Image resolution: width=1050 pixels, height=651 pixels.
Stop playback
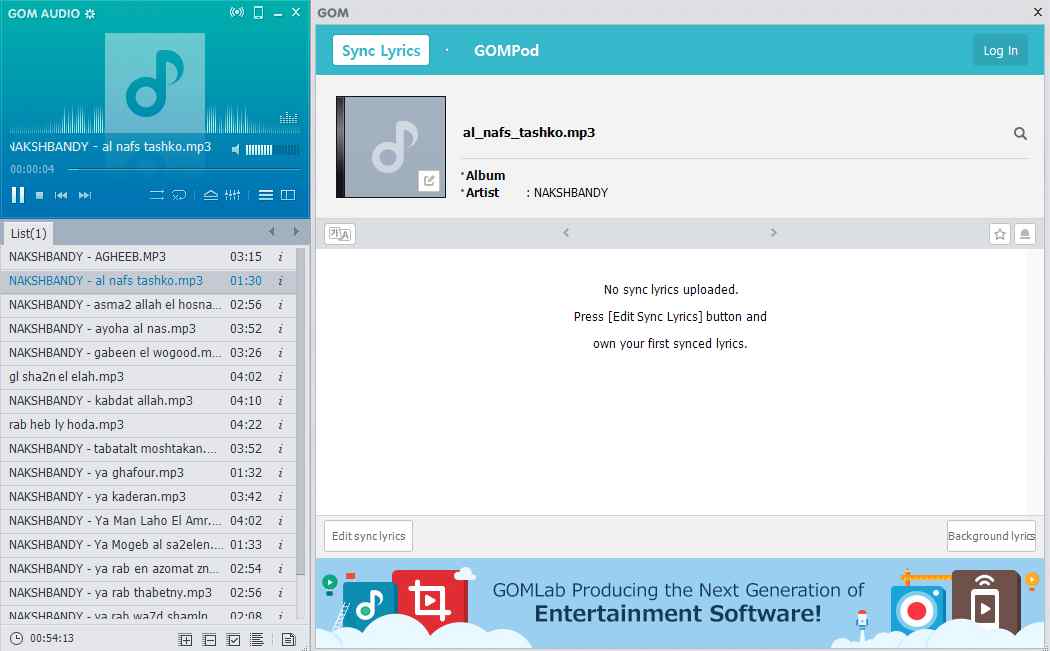point(40,195)
